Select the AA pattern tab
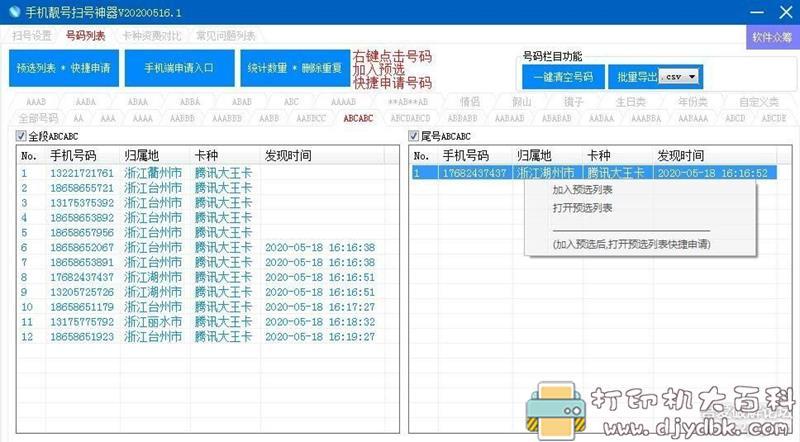 point(78,118)
